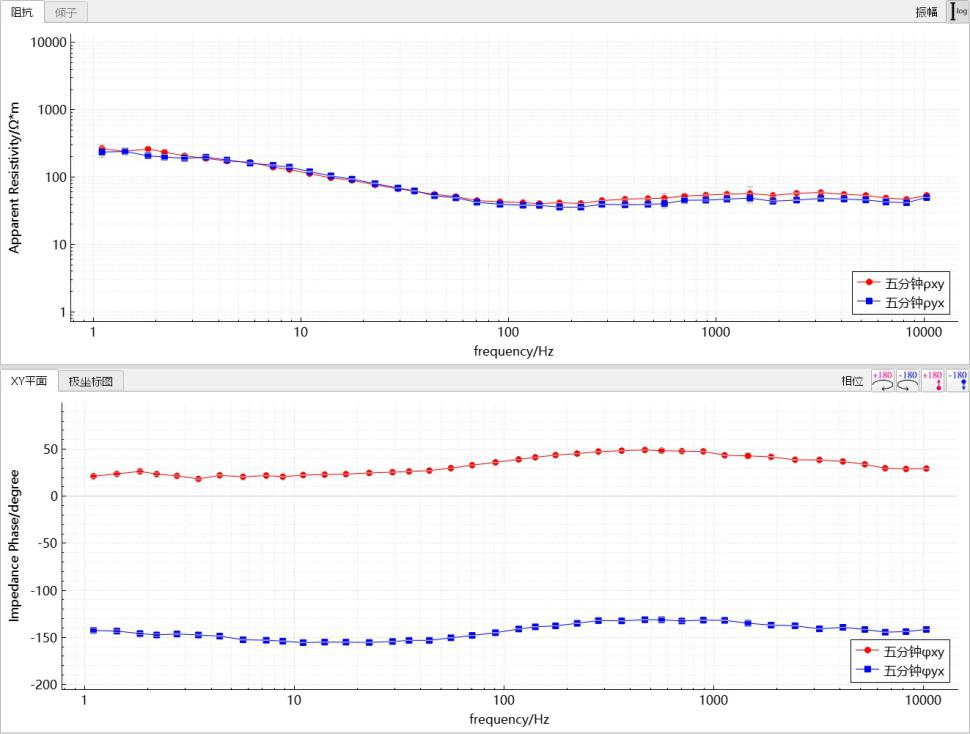This screenshot has height=734, width=970.
Task: Click the 相位 label
Action: (852, 381)
